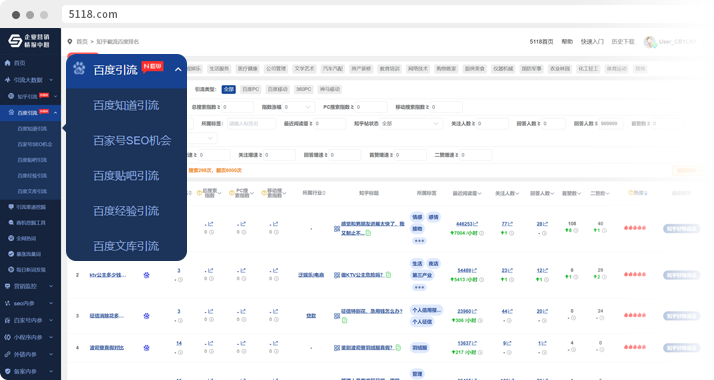714x380 pixels.
Task: Sort by the 最近阅读量 column
Action: tap(467, 193)
